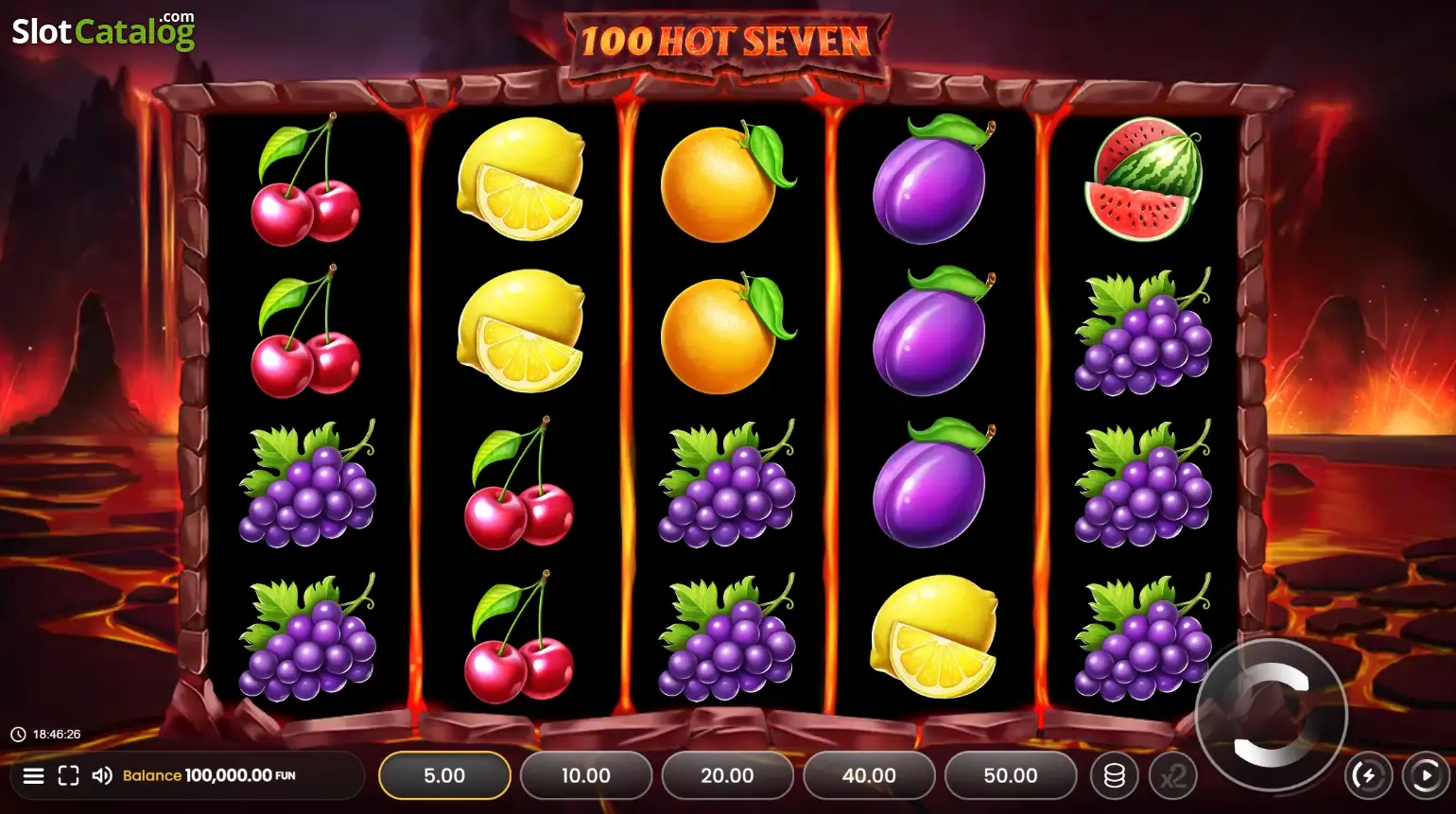Viewport: 1456px width, 814px height.
Task: Toggle fullscreen mode icon
Action: [68, 776]
